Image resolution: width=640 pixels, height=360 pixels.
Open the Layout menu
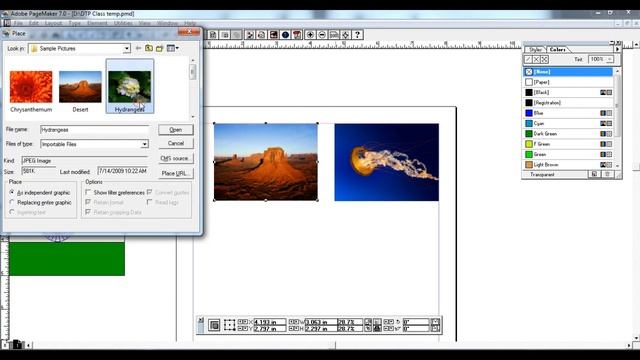pyautogui.click(x=53, y=23)
